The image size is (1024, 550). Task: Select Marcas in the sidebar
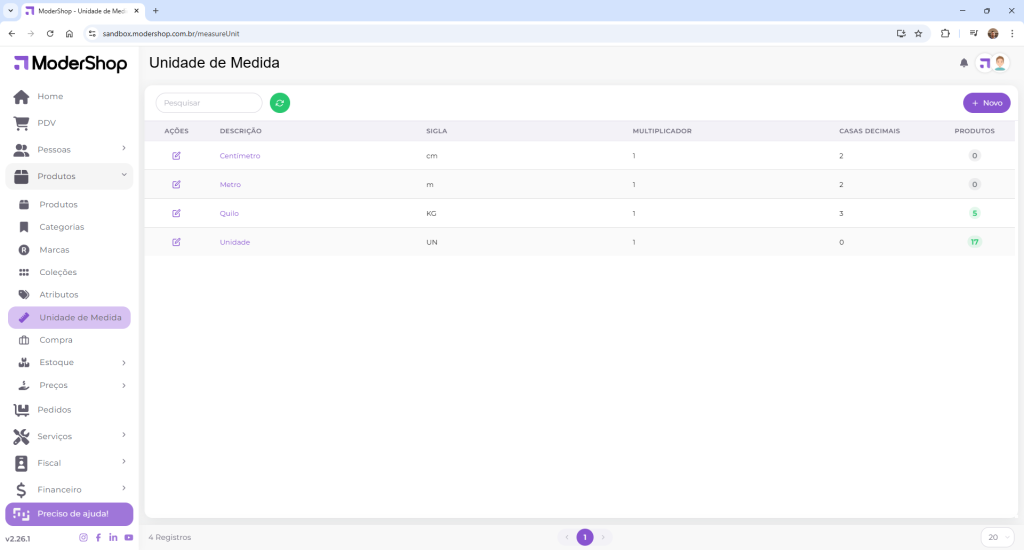(54, 250)
